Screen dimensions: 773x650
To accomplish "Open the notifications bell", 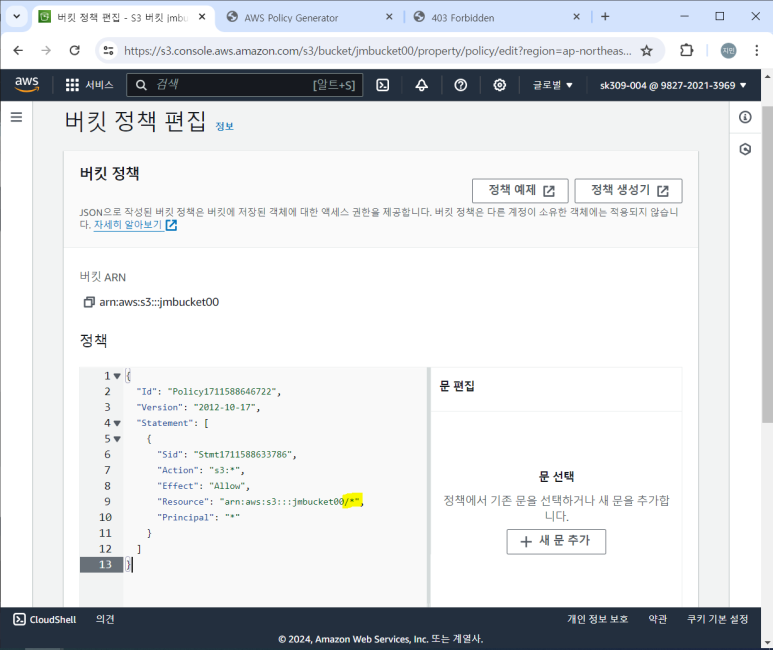I will click(422, 85).
